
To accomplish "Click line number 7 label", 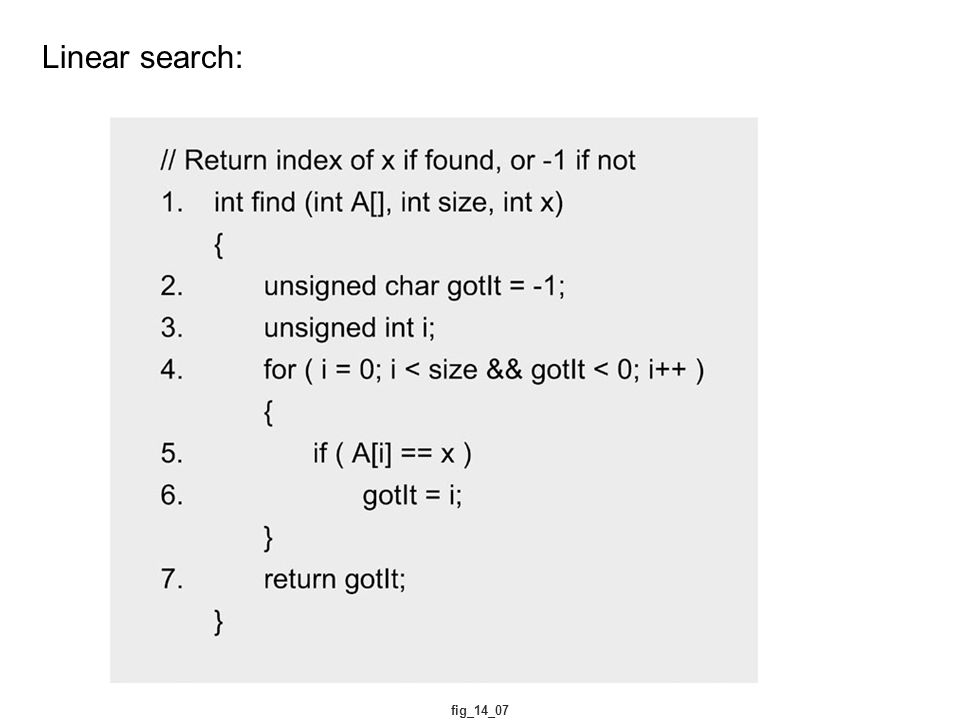I will tap(172, 579).
